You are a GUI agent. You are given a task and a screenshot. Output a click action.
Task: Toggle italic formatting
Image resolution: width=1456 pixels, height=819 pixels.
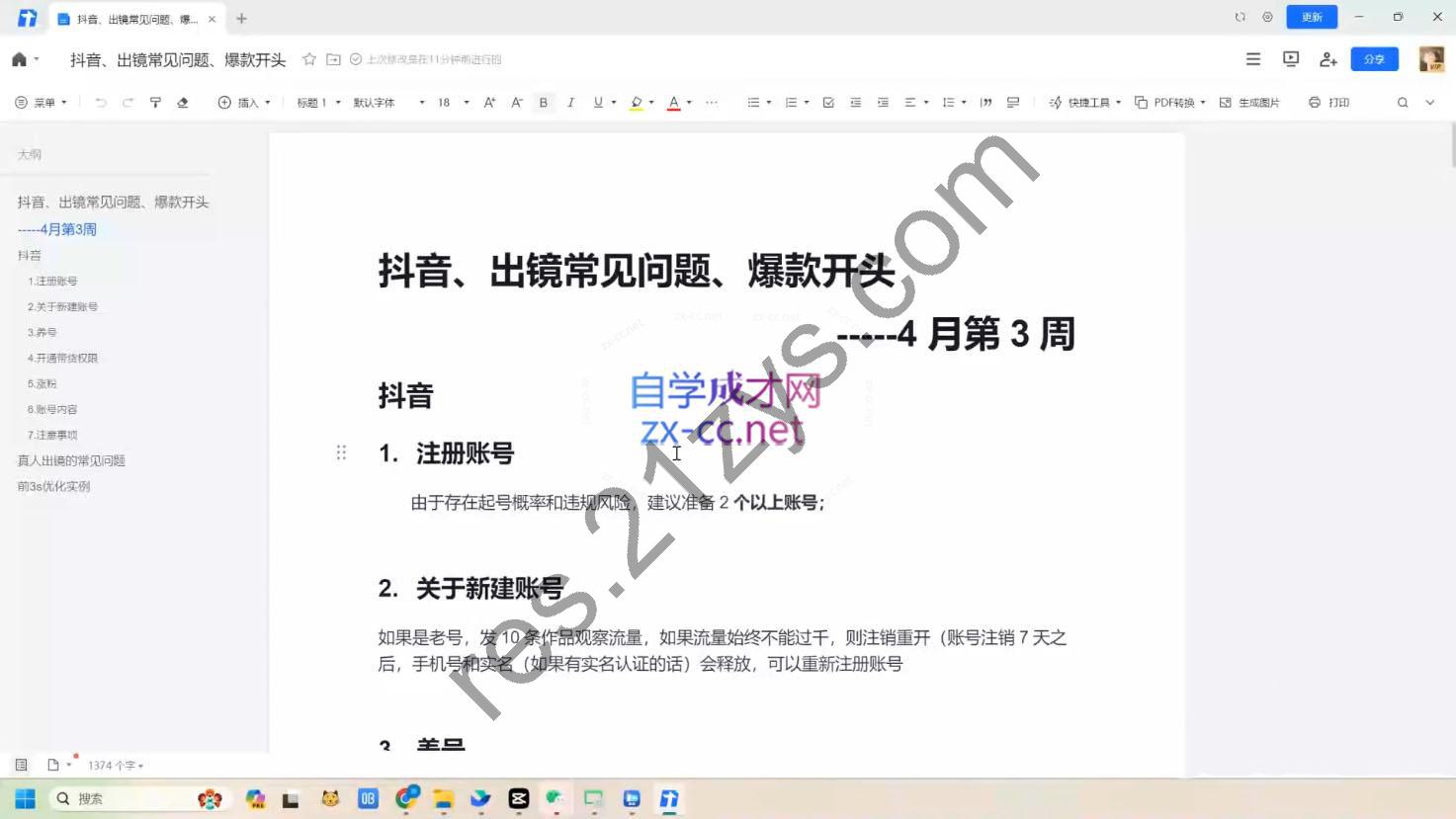click(570, 103)
